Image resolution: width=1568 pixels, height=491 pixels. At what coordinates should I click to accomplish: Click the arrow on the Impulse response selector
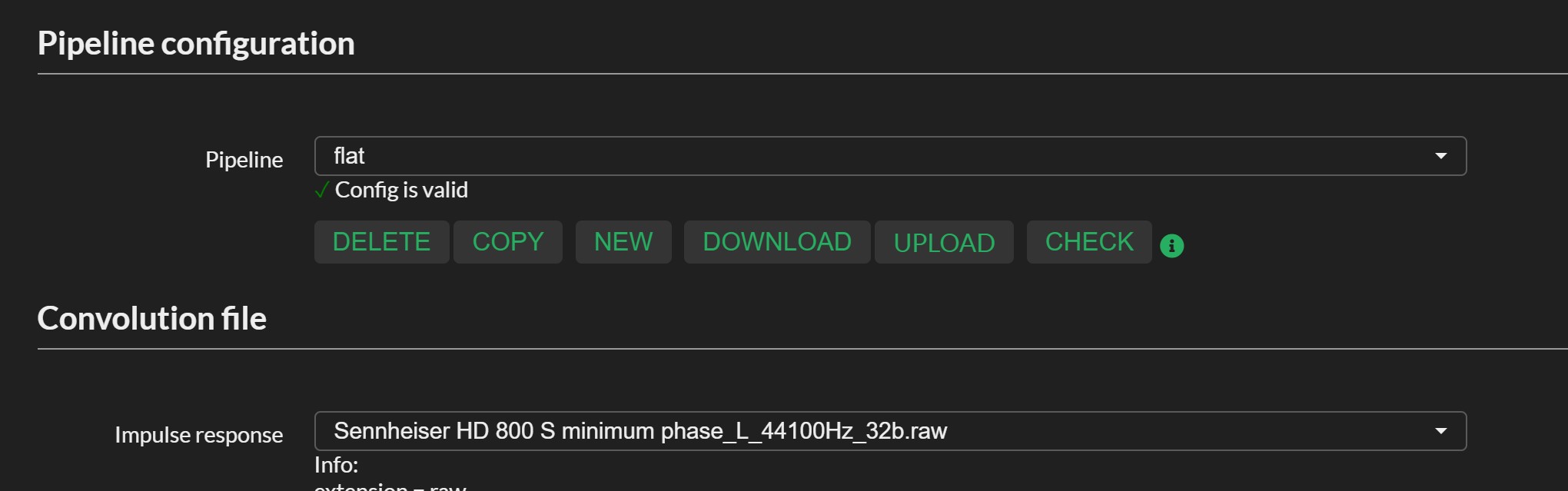[x=1440, y=431]
